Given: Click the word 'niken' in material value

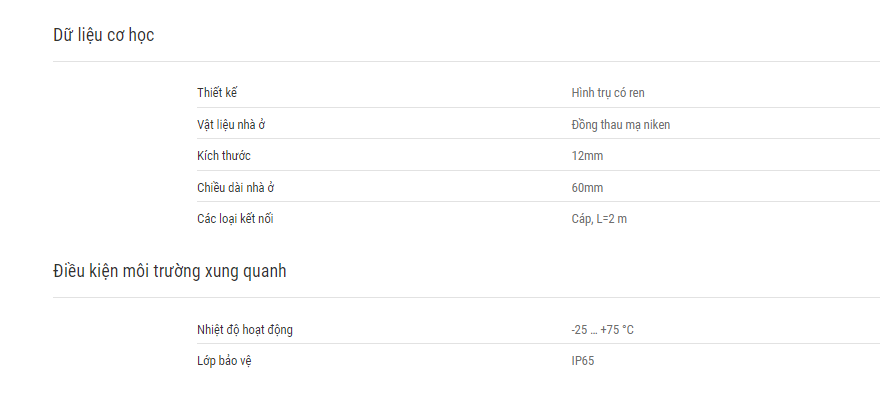Looking at the screenshot, I should click(657, 125).
